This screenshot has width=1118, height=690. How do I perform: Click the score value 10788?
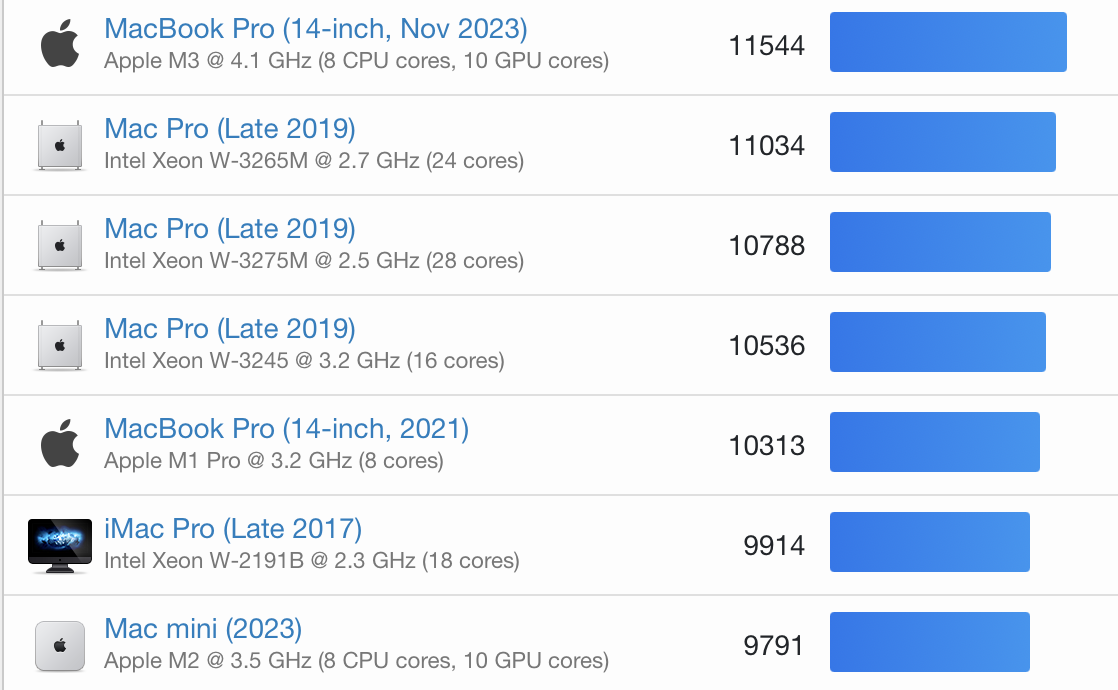pos(766,246)
